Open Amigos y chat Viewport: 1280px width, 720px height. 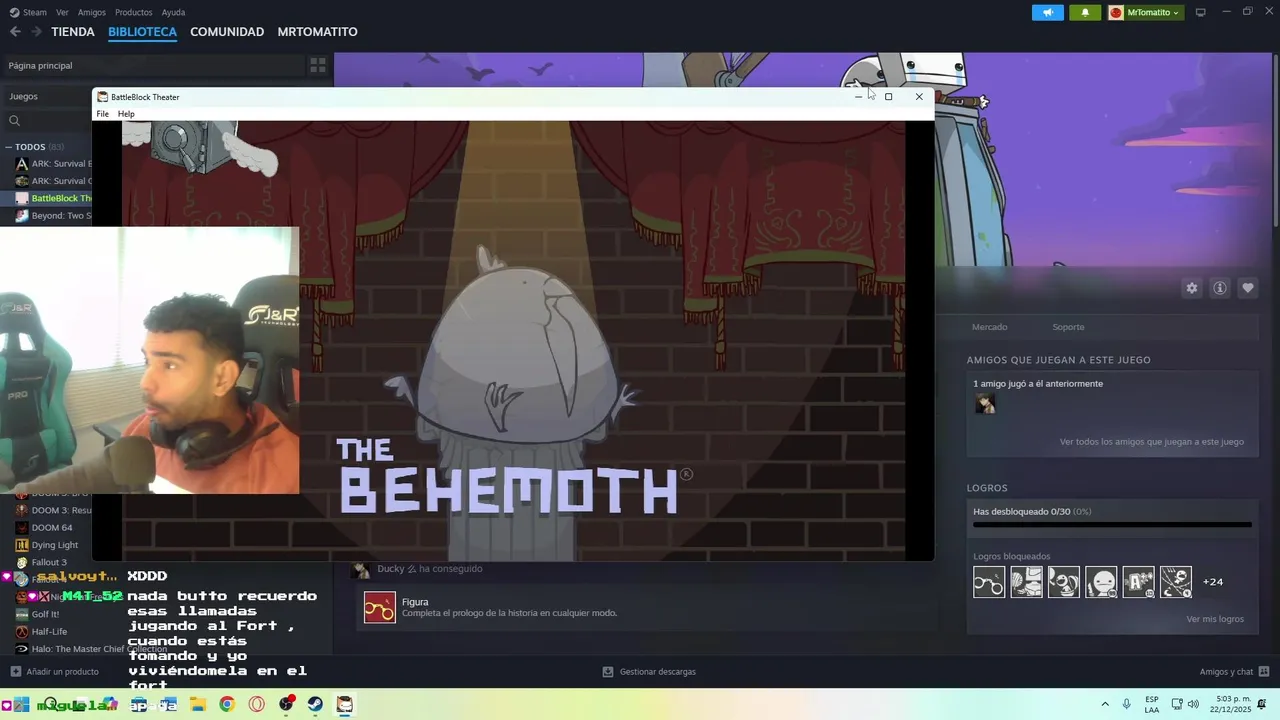1234,672
